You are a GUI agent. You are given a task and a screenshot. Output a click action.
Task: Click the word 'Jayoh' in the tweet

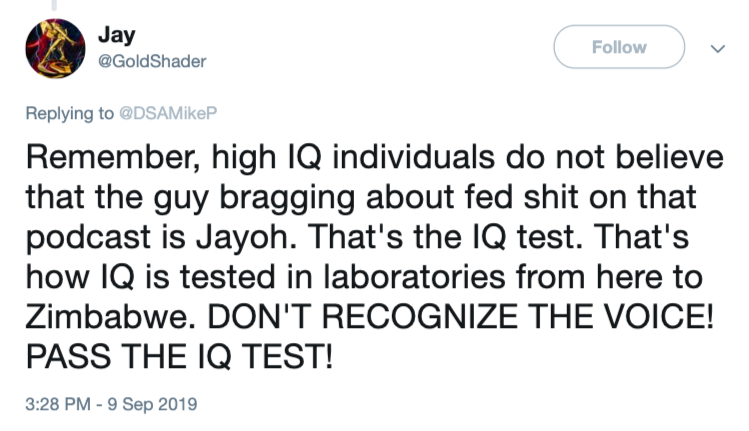coord(292,241)
